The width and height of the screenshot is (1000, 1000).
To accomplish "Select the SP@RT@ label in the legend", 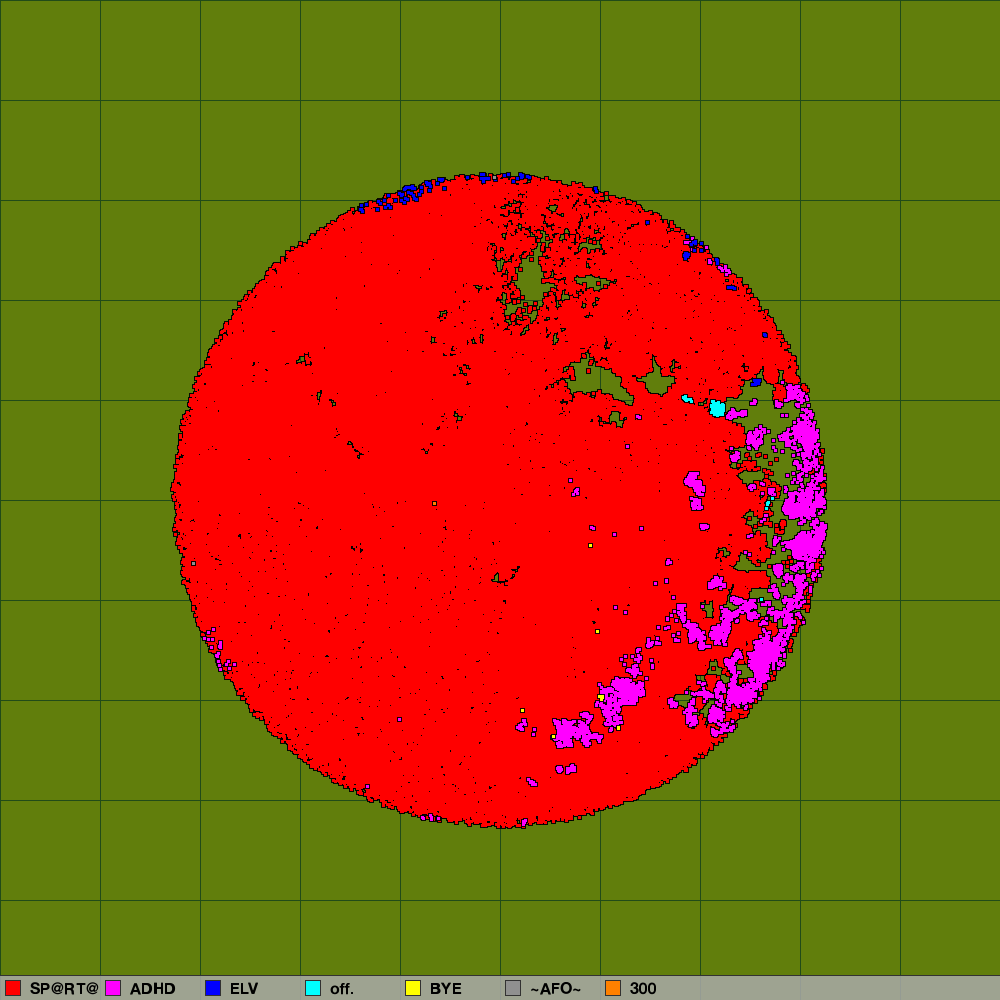I will pos(64,989).
